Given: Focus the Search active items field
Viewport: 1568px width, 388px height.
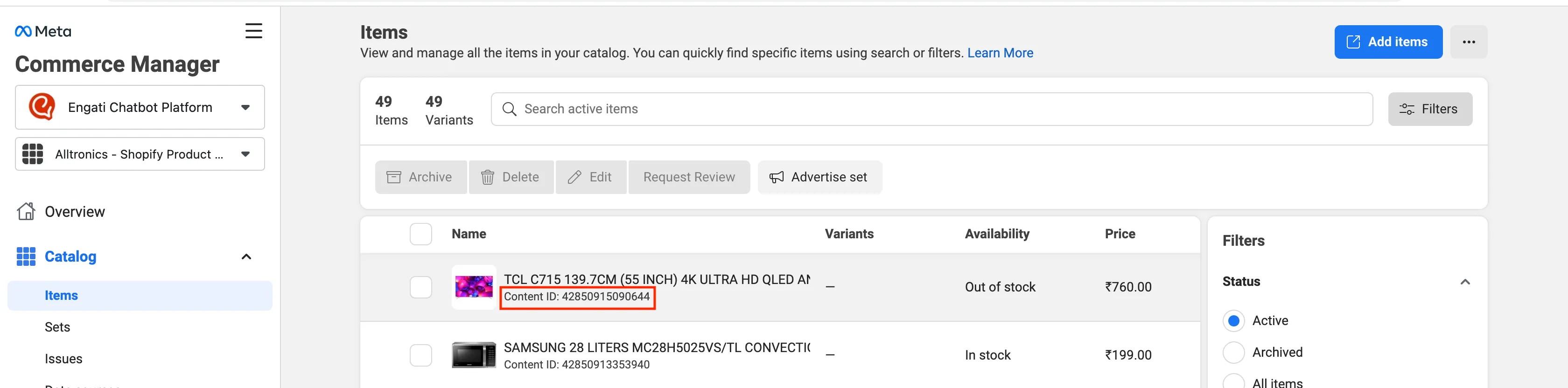Looking at the screenshot, I should pyautogui.click(x=932, y=109).
